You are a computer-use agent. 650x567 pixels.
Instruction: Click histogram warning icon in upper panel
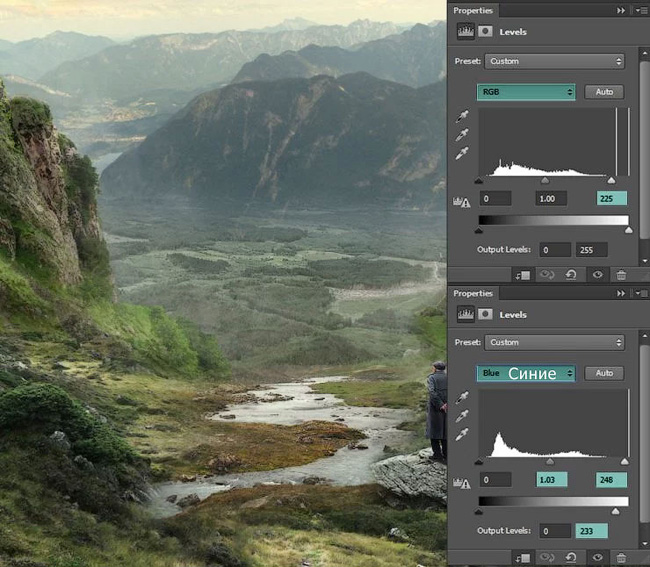point(461,202)
